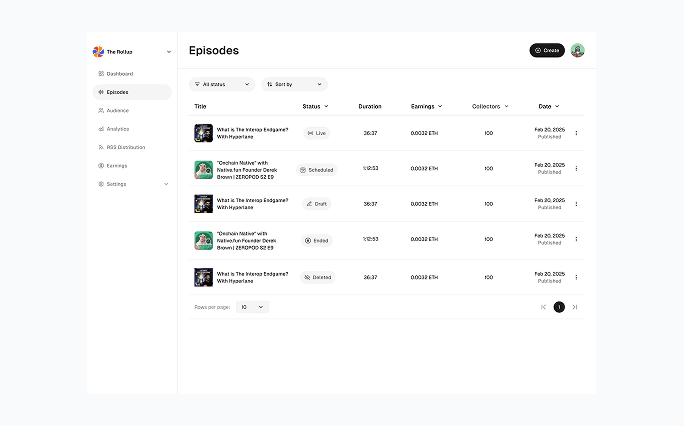Select Episodes in the sidebar

click(x=132, y=92)
